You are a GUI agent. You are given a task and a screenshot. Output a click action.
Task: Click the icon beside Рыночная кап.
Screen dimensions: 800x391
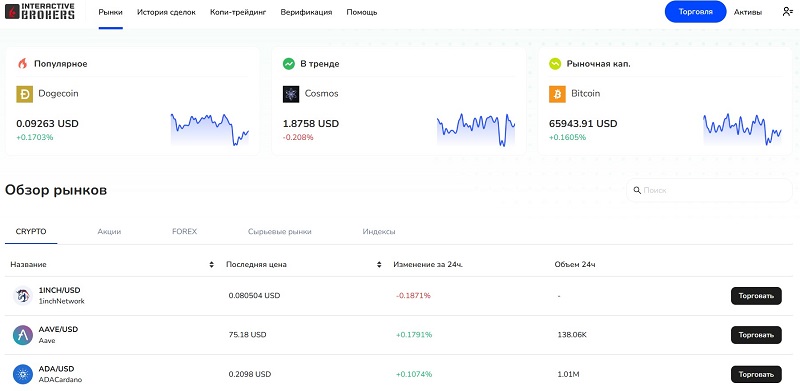point(555,64)
